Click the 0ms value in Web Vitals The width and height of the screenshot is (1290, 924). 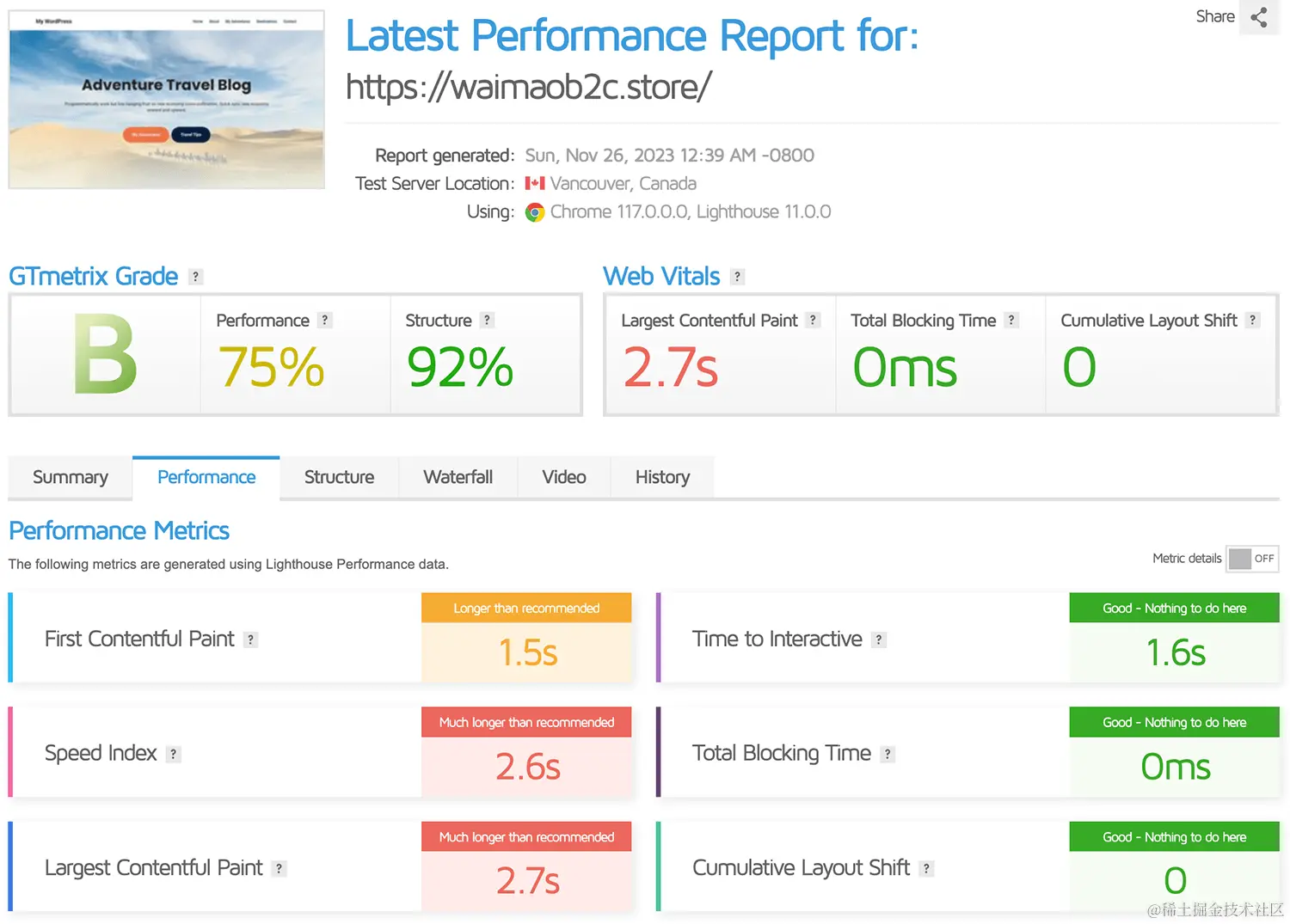(905, 367)
